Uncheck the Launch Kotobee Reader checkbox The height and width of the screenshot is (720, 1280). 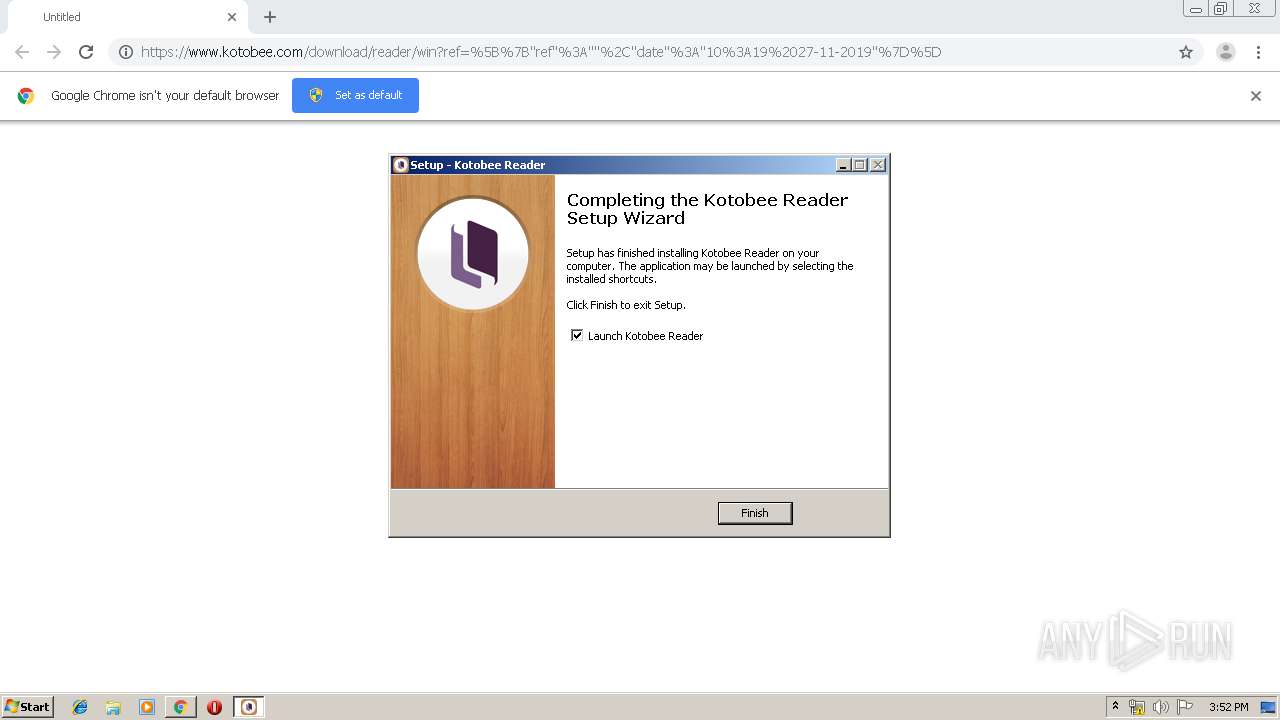point(577,336)
